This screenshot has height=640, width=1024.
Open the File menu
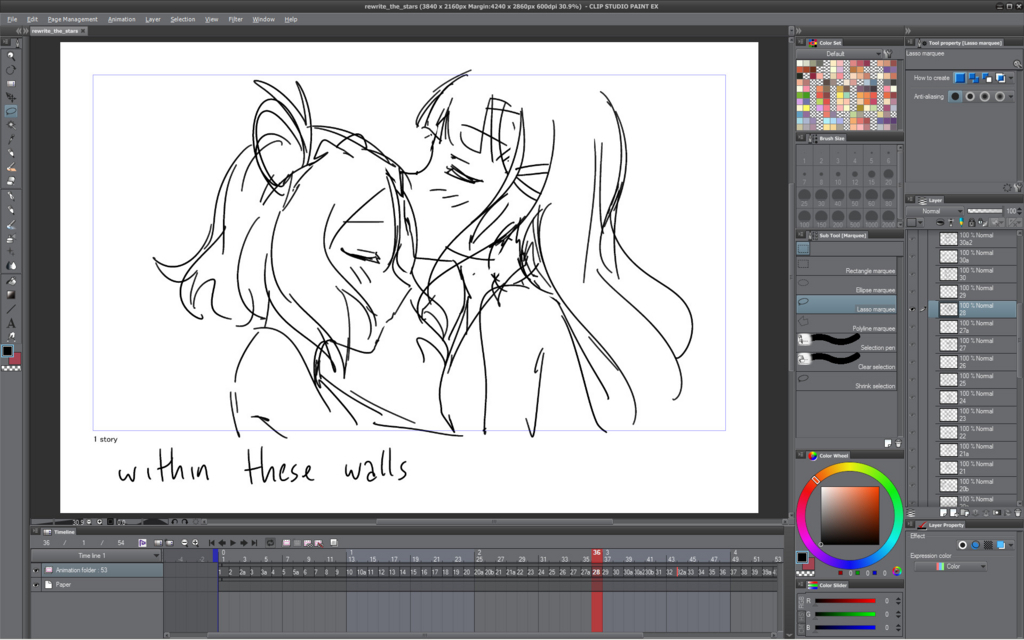click(x=12, y=19)
